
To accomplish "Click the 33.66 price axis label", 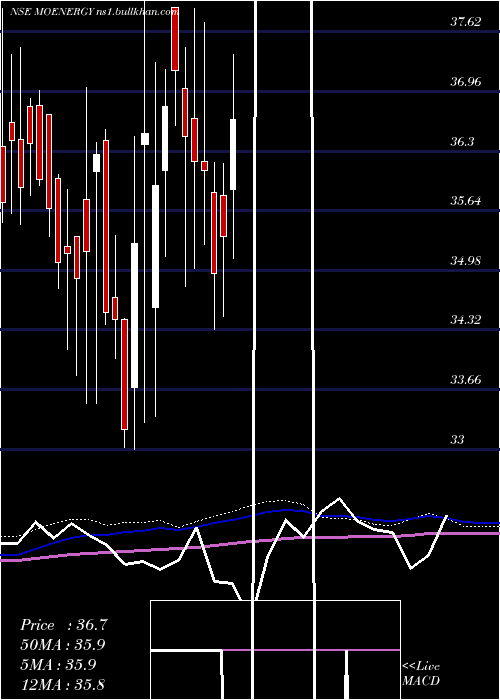I will coord(466,380).
